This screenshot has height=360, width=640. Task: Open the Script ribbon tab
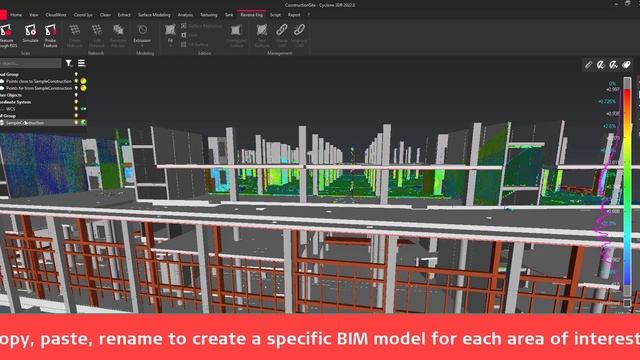coord(276,15)
